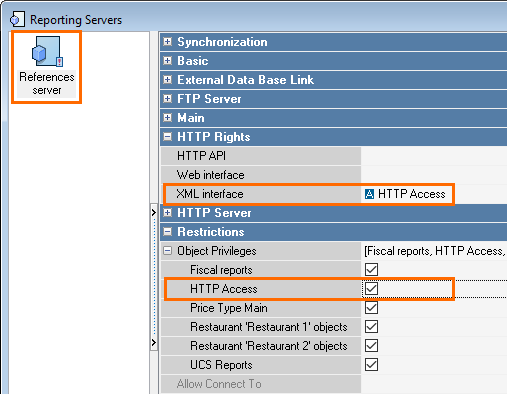Collapse the Restrictions section
Image resolution: width=507 pixels, height=394 pixels.
(x=168, y=232)
